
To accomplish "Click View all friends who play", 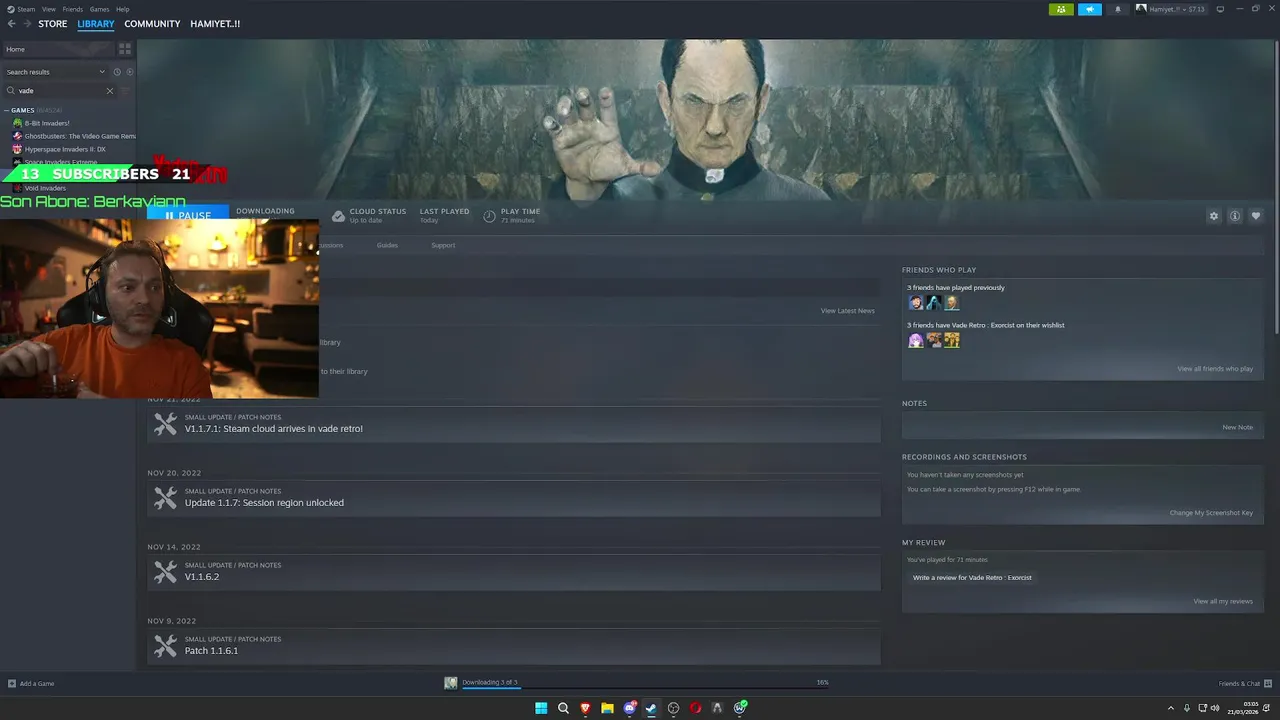I will coord(1215,369).
